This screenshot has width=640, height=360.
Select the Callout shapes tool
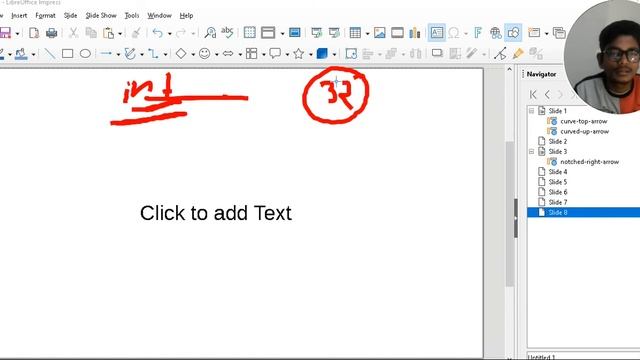275,53
